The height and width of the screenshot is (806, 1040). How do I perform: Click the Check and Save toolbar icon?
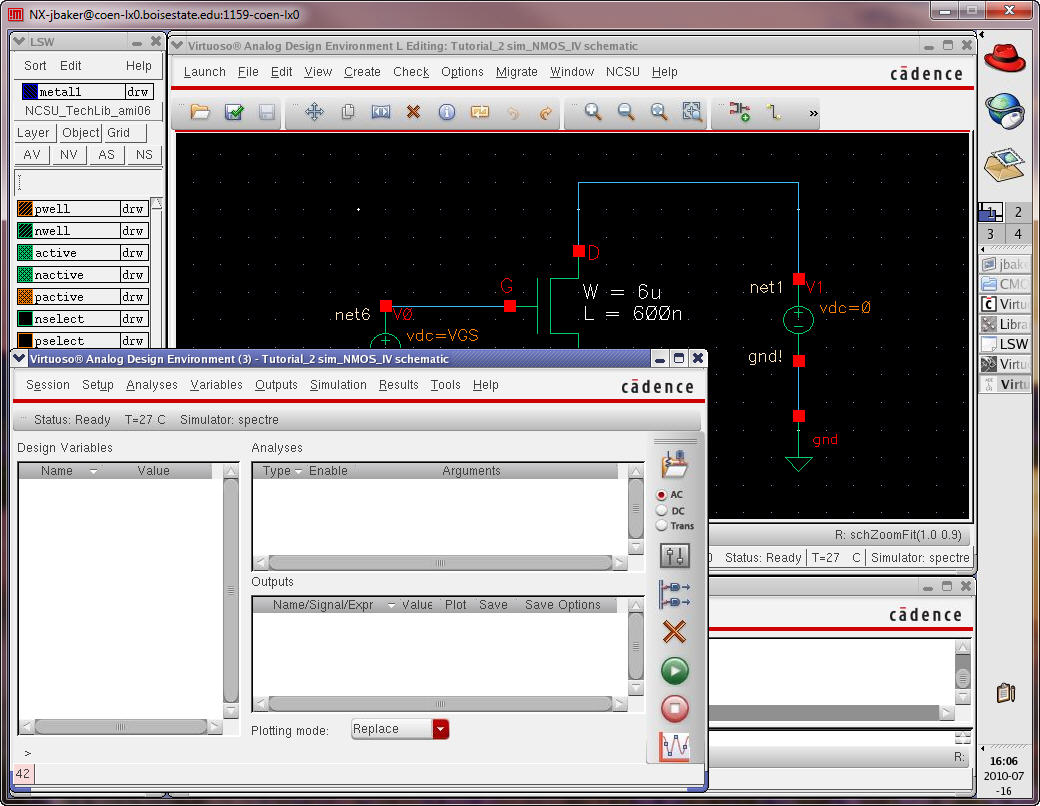[234, 113]
